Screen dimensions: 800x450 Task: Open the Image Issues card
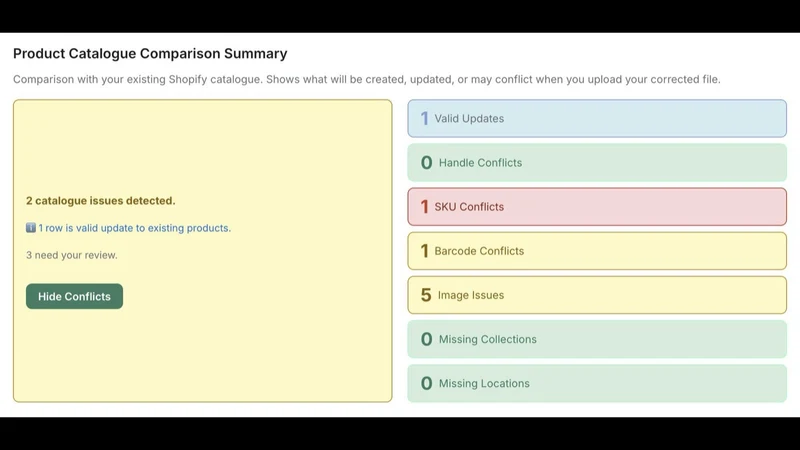point(597,295)
